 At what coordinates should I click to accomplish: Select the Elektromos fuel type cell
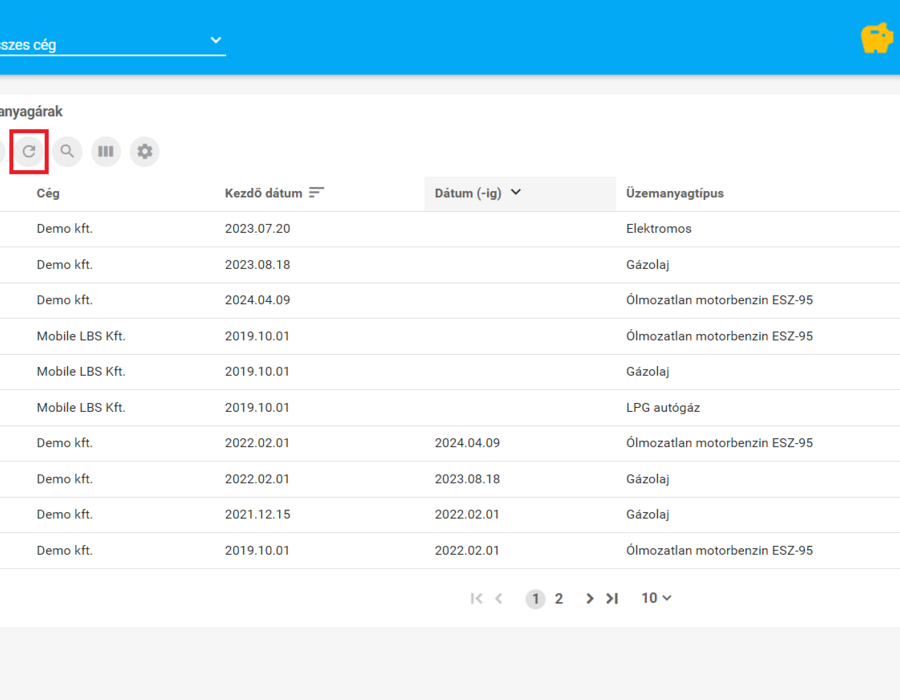tap(659, 229)
